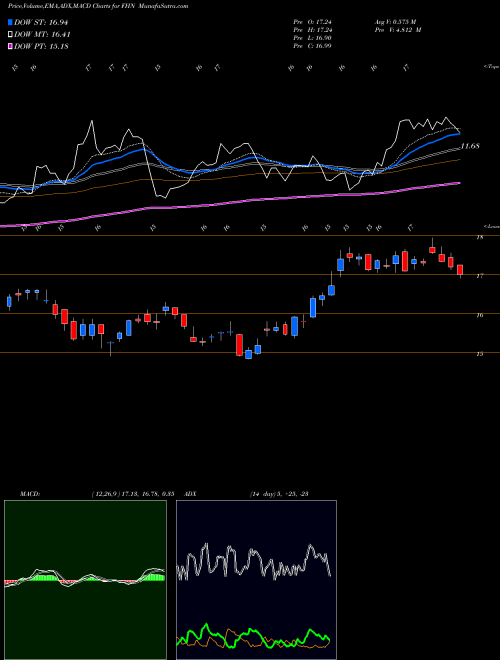This screenshot has height=660, width=500.
Task: Click the white DOW MT legend swatch
Action: [10, 35]
